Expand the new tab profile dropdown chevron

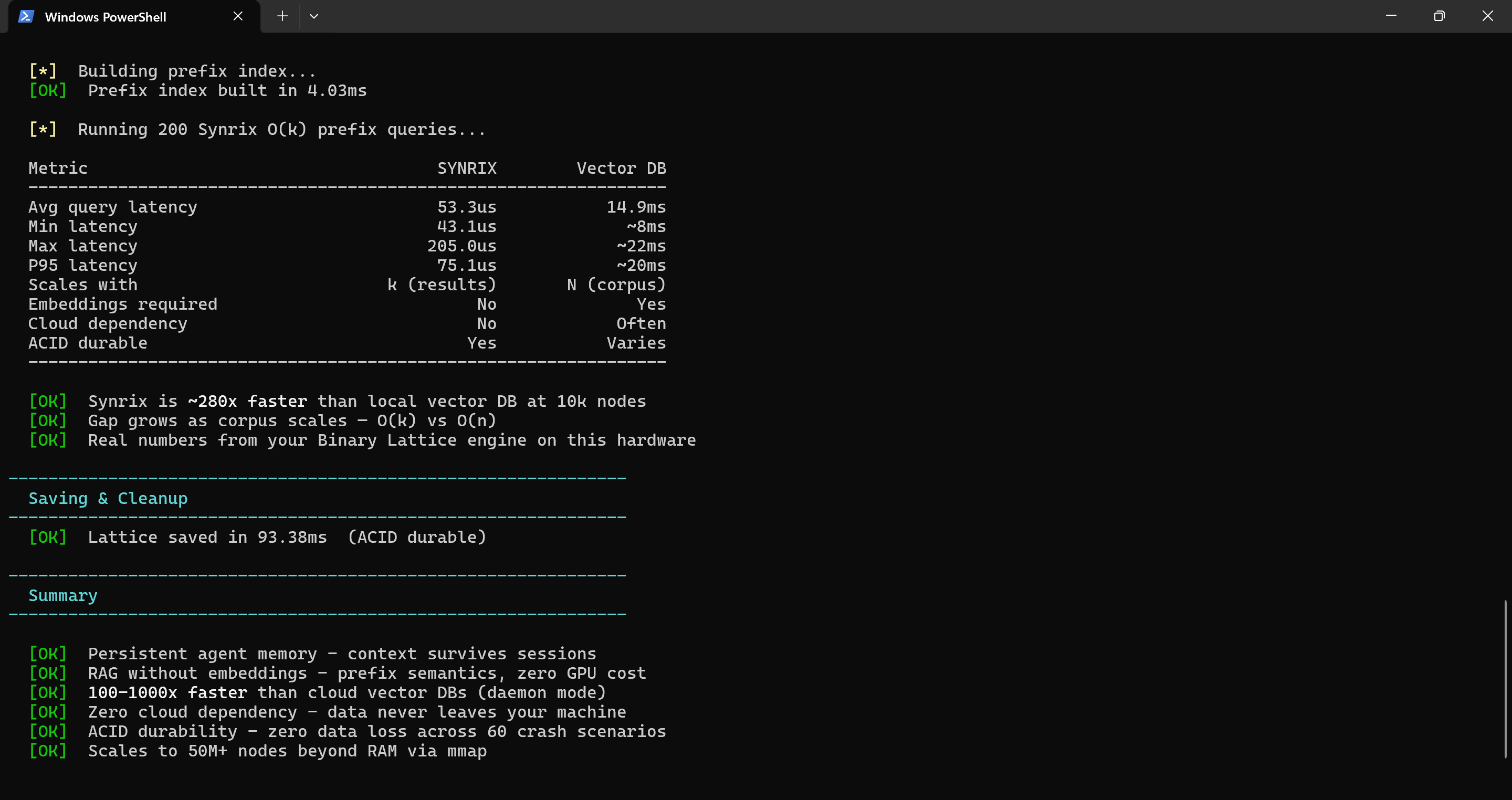(x=314, y=16)
